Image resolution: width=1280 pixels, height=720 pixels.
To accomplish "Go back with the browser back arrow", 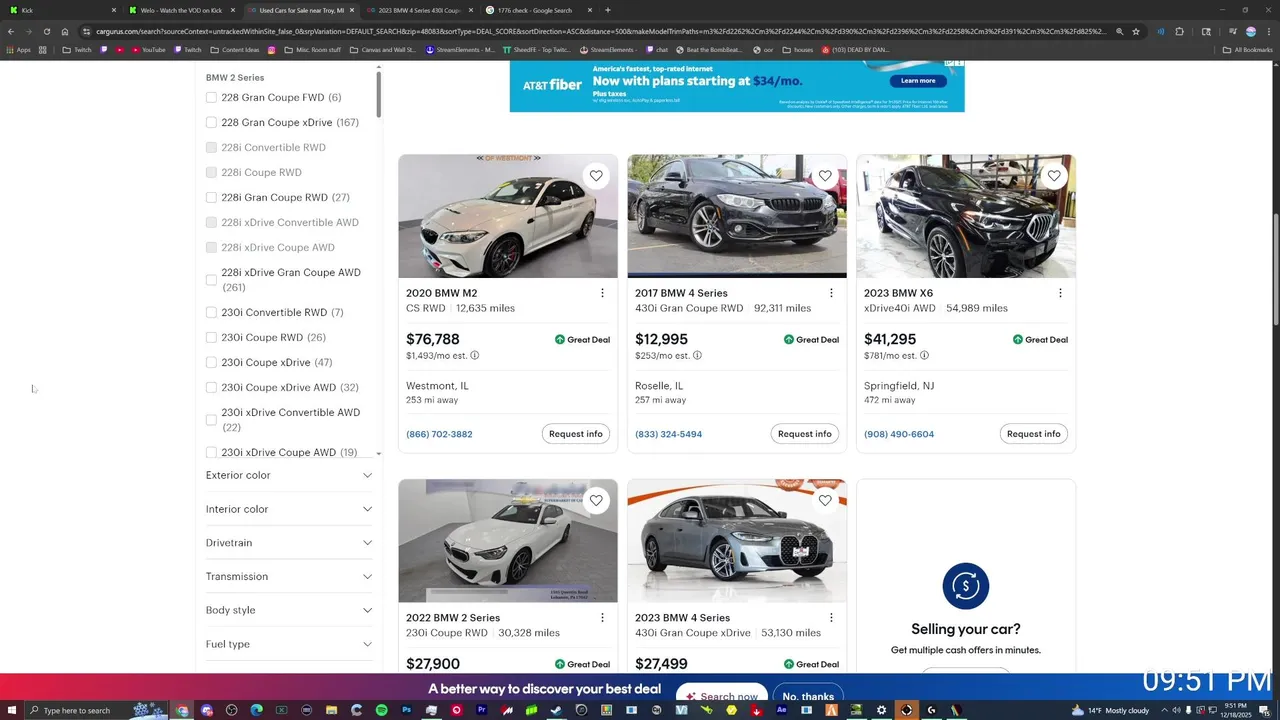I will (11, 31).
